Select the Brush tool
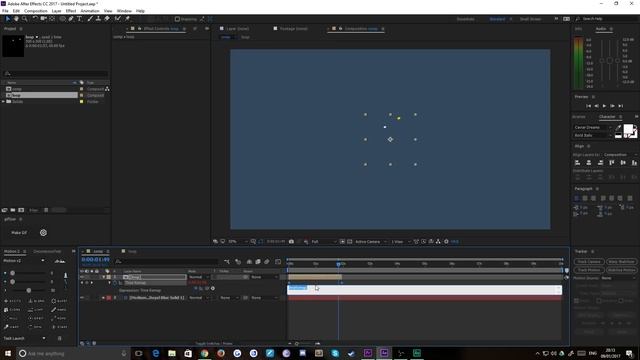The height and width of the screenshot is (360, 640). pos(90,19)
